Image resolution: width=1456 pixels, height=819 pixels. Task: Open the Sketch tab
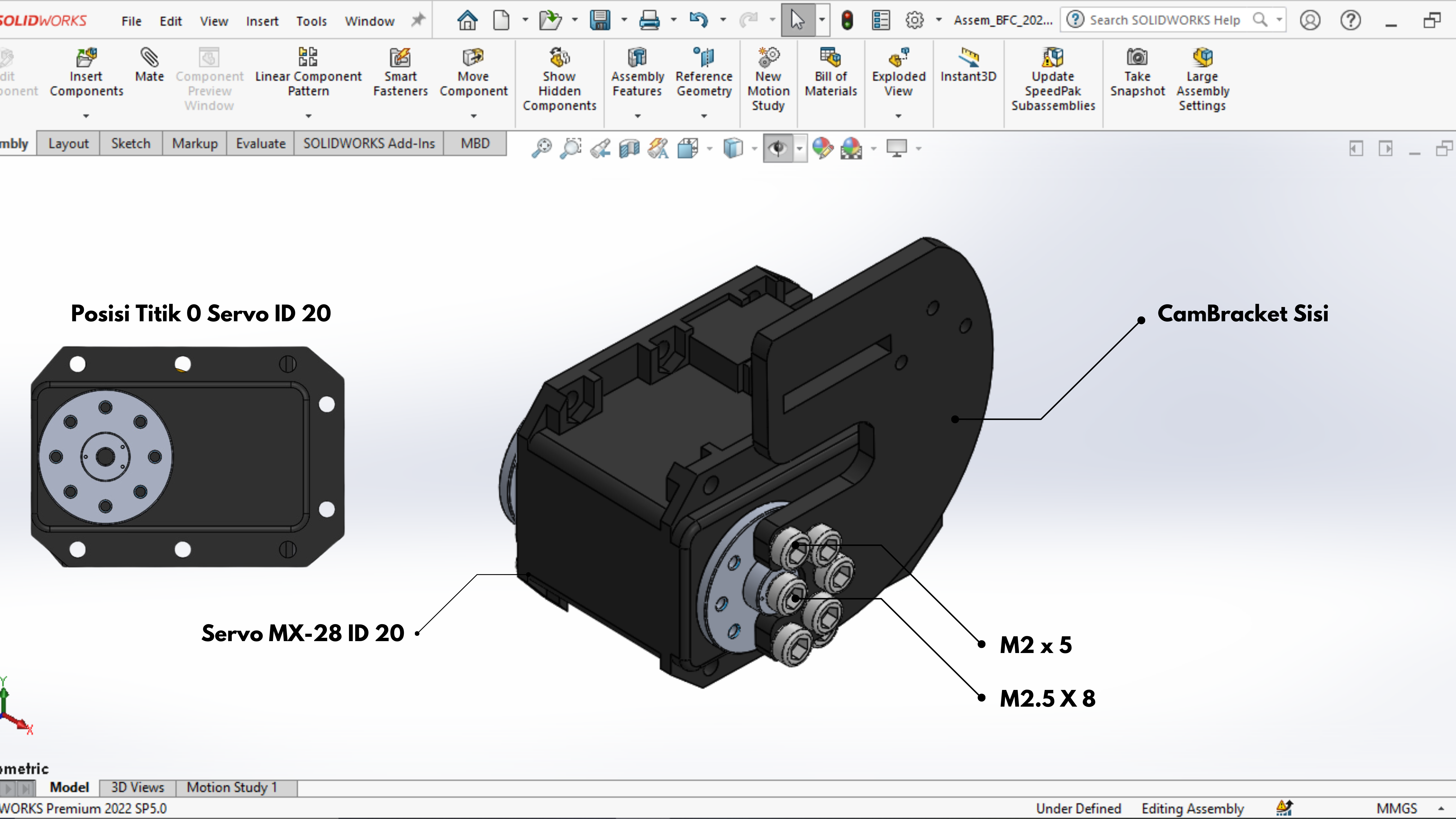point(131,144)
